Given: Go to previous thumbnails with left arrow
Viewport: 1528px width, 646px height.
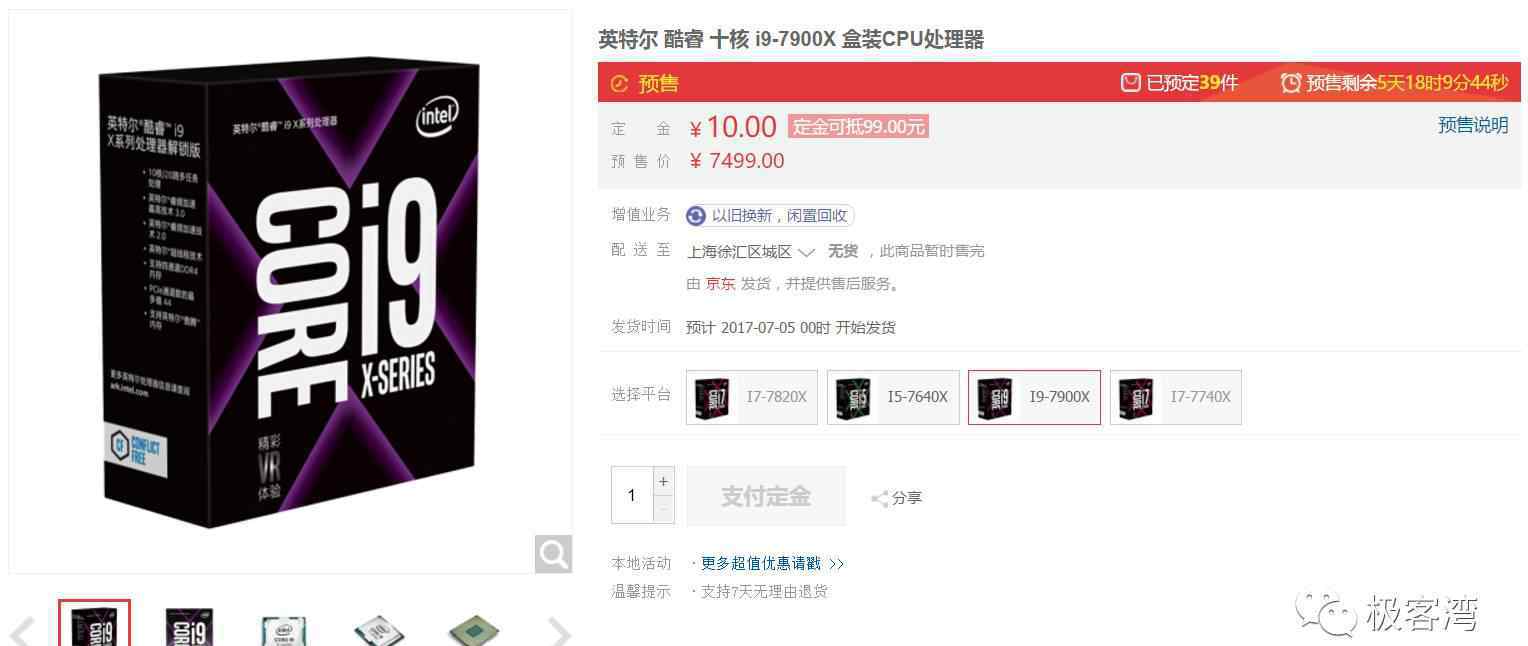Looking at the screenshot, I should [x=22, y=632].
